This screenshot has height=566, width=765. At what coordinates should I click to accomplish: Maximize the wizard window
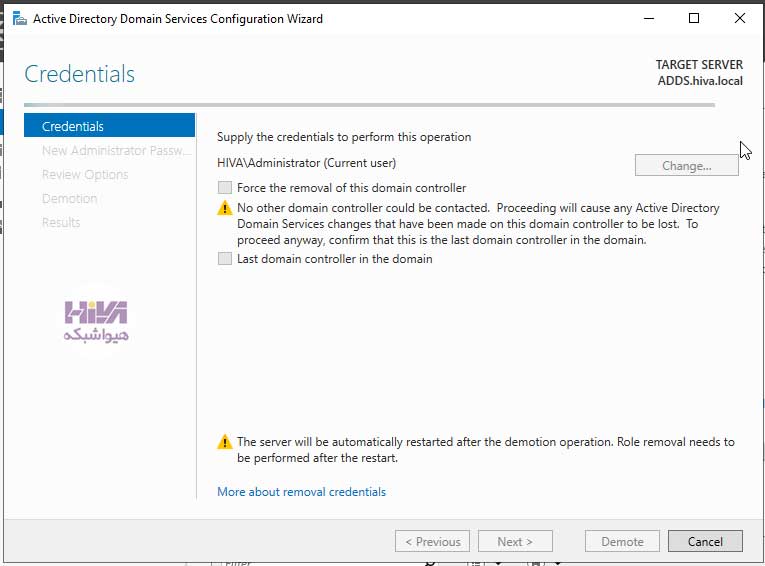[694, 19]
